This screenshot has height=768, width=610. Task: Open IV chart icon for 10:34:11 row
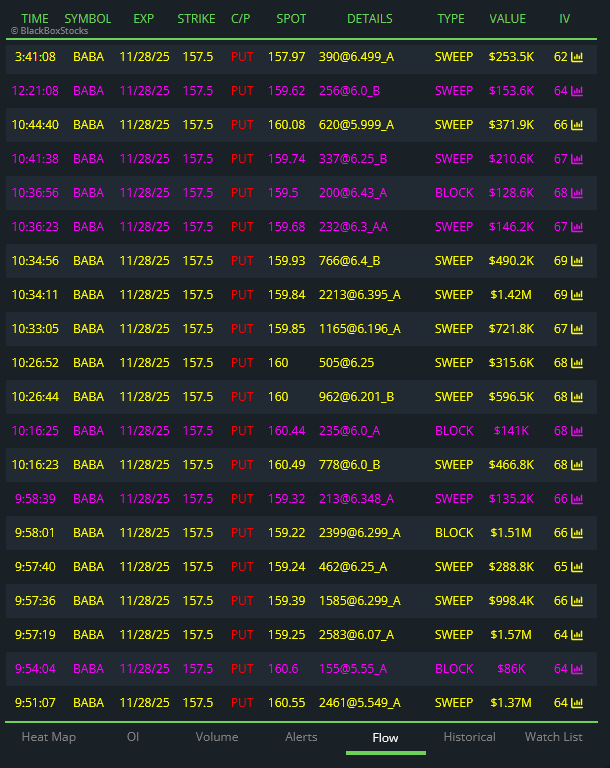pyautogui.click(x=577, y=295)
